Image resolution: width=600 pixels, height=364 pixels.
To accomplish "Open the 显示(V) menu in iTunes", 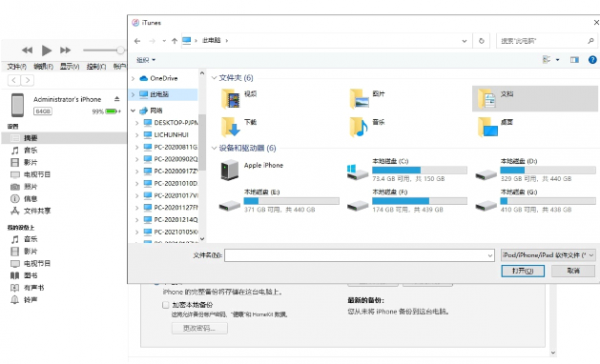I will pos(69,67).
